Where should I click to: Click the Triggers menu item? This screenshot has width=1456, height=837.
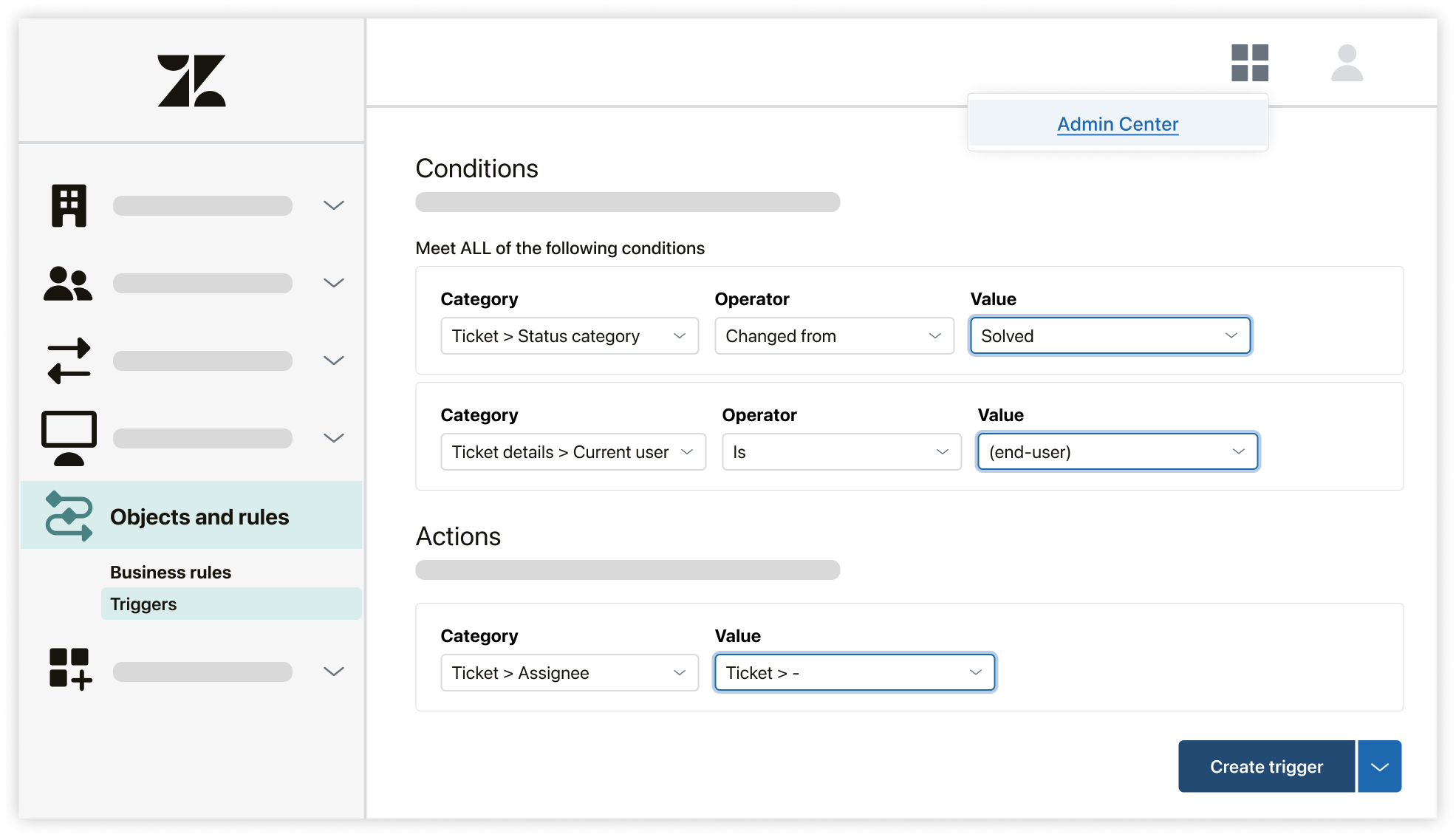coord(142,604)
